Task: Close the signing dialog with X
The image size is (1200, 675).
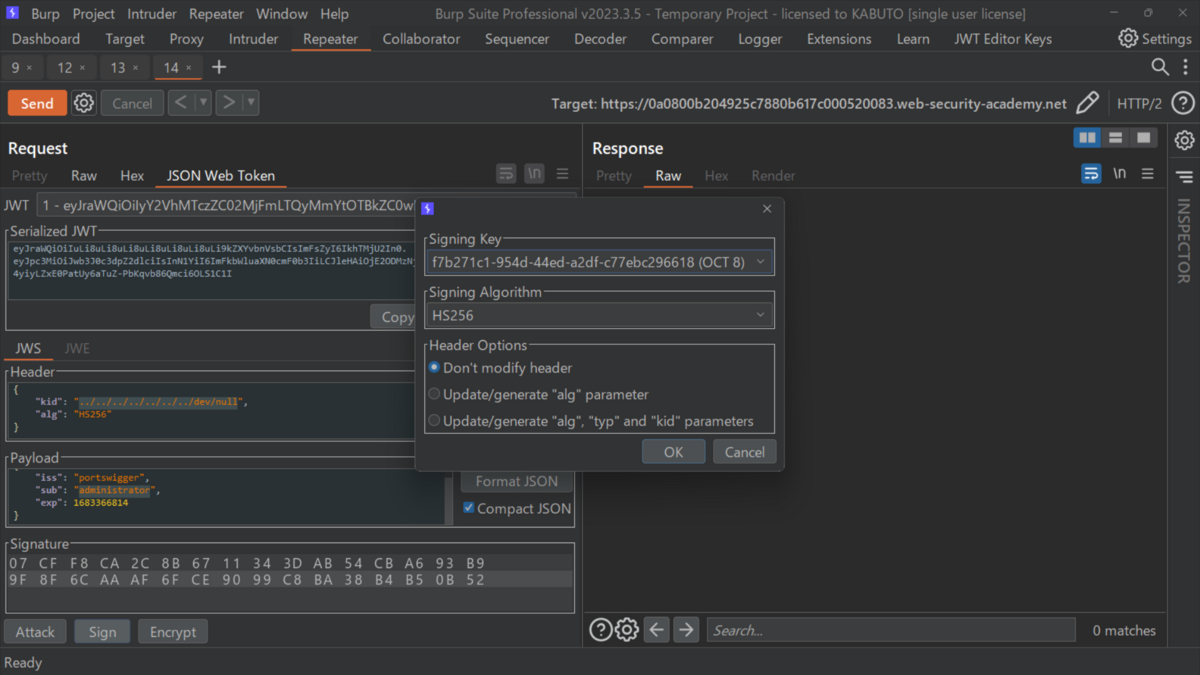Action: (767, 209)
